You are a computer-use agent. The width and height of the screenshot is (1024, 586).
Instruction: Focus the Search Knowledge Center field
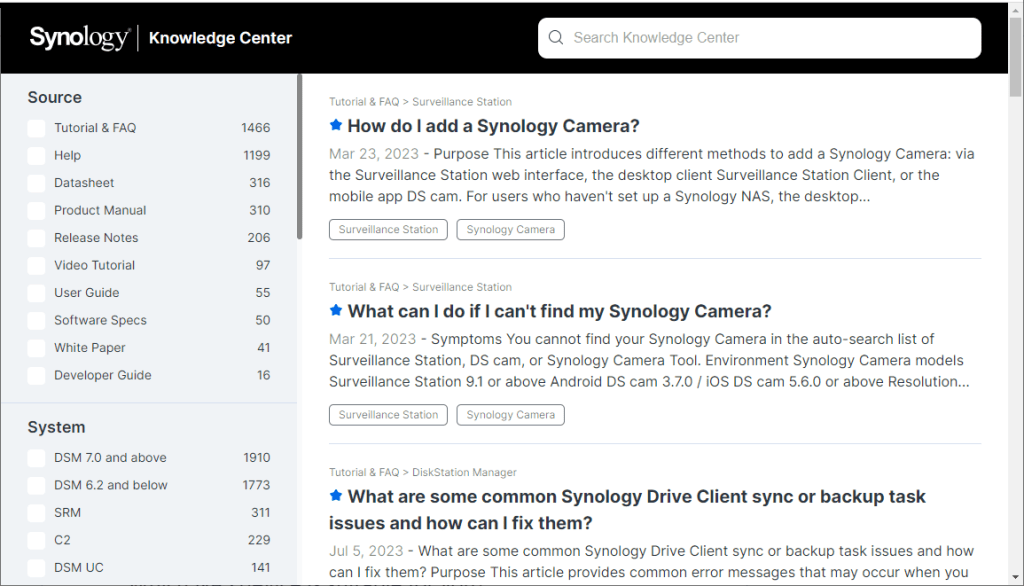click(759, 38)
